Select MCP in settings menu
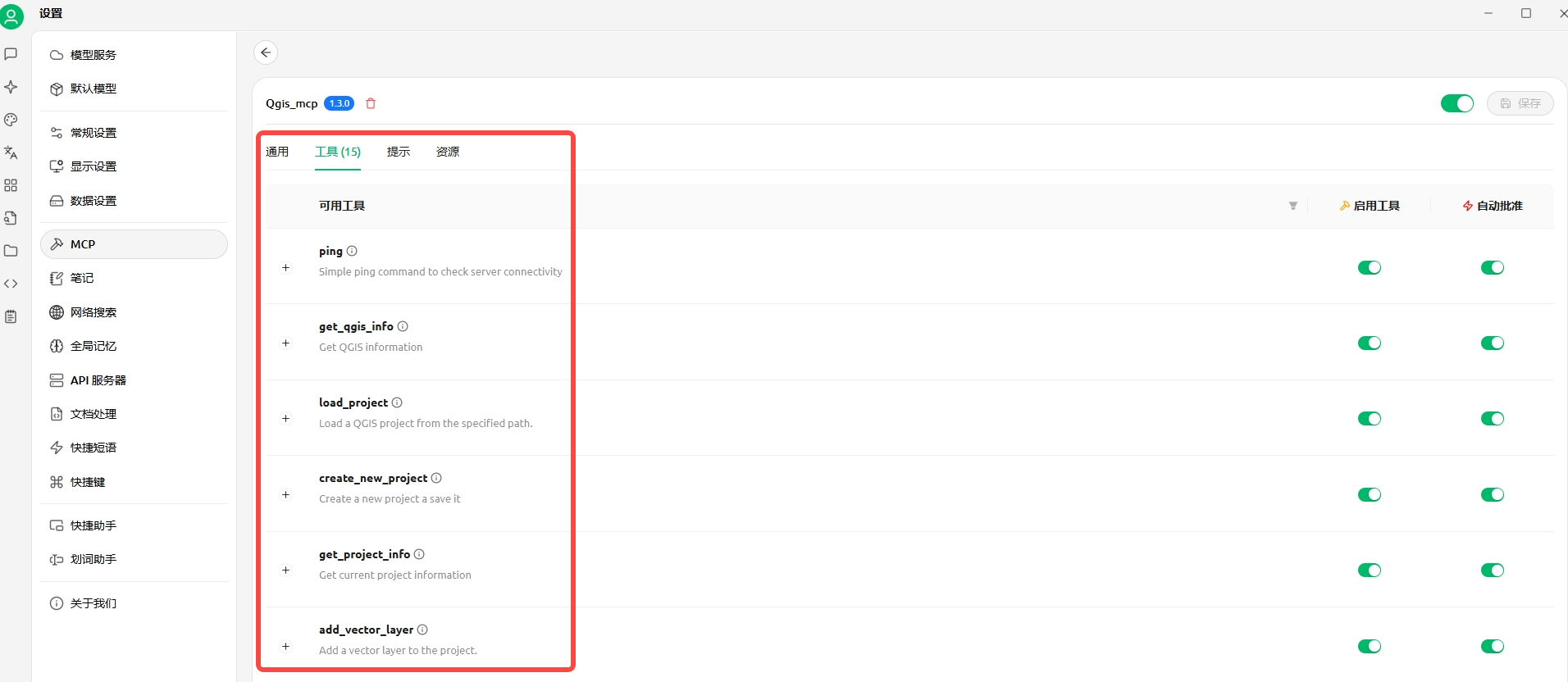The image size is (1568, 682). 134,244
